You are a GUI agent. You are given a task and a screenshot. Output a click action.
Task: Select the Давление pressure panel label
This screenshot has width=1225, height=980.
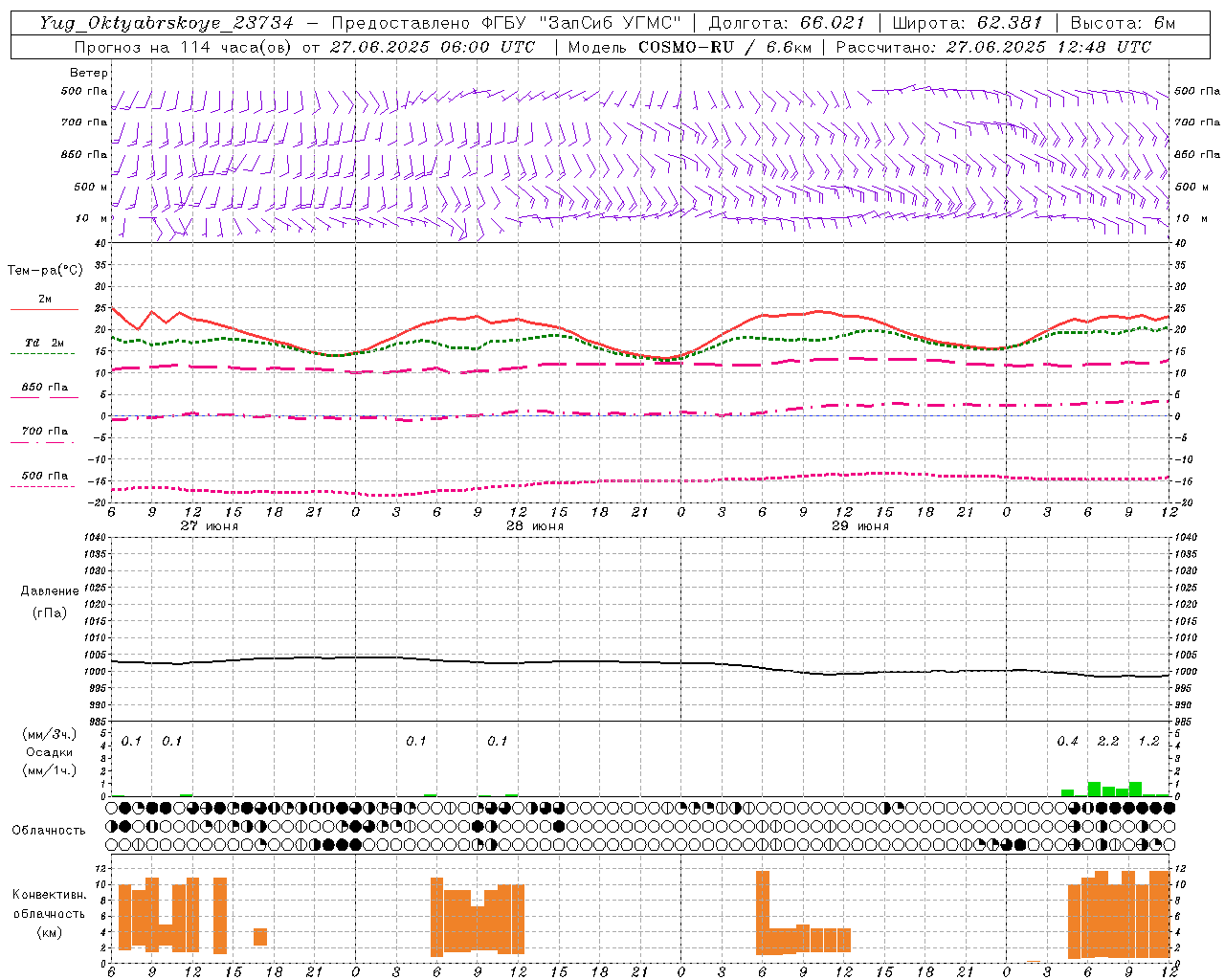point(50,591)
